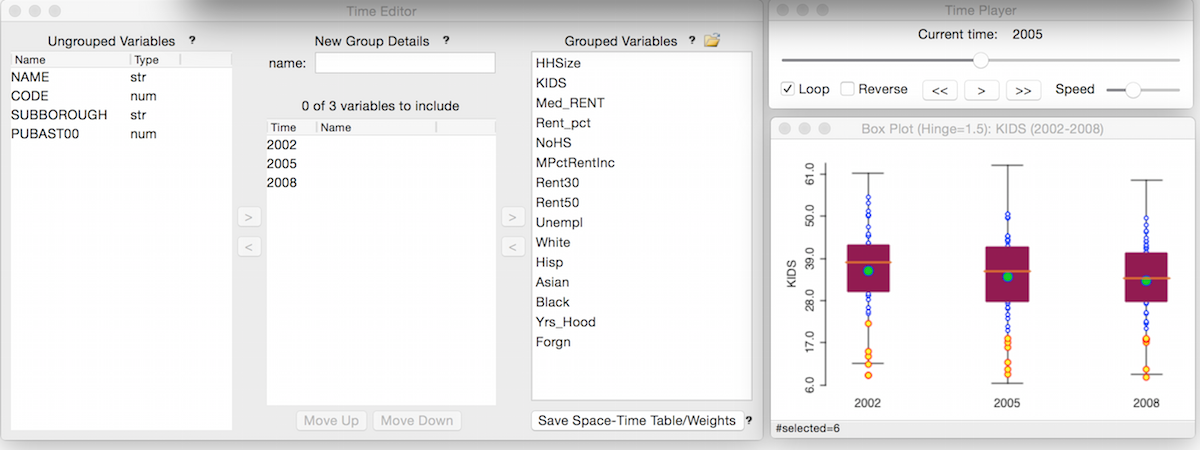Select KIDS in Grouped Variables list
The width and height of the screenshot is (1200, 450).
coord(552,83)
